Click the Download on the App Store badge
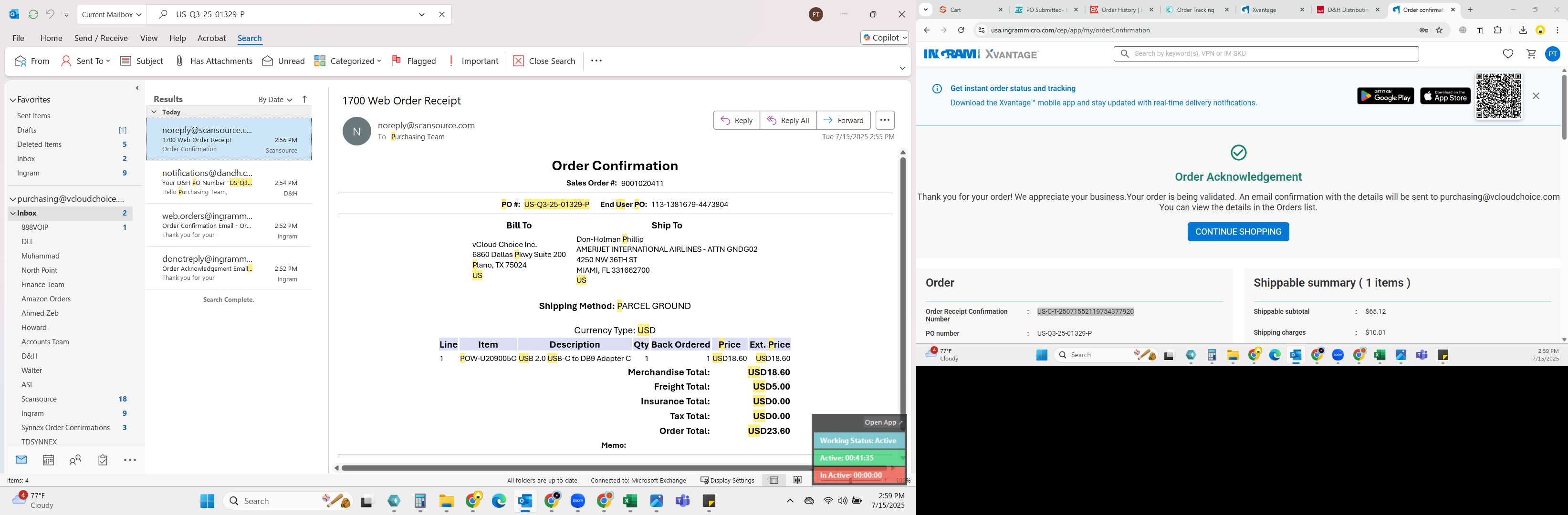The width and height of the screenshot is (1568, 515). click(x=1445, y=96)
